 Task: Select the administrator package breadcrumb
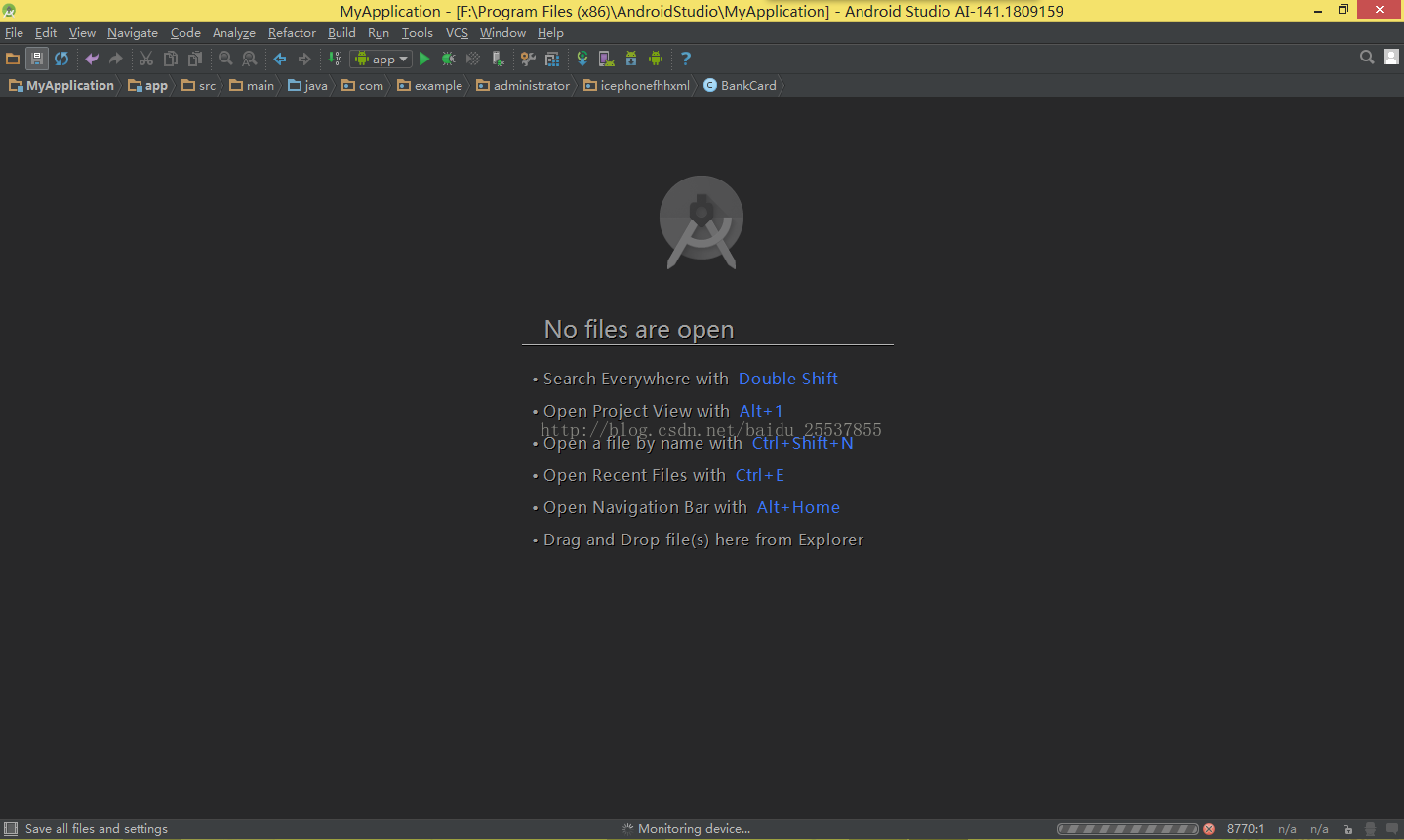(x=523, y=86)
